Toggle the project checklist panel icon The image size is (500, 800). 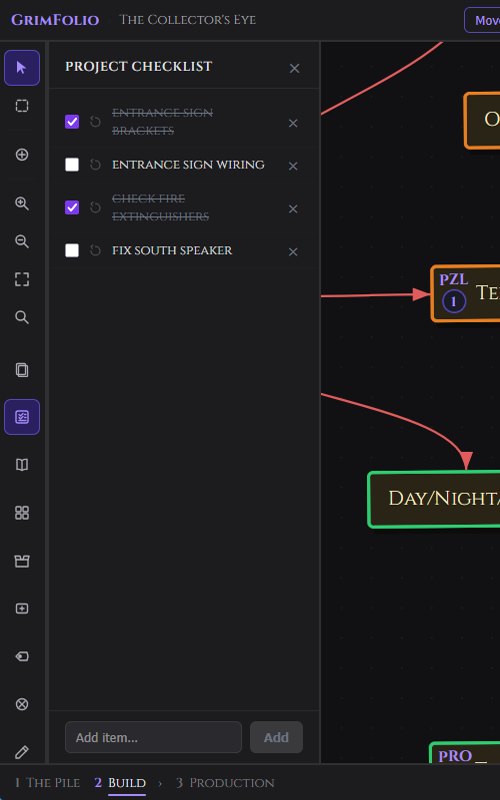(22, 417)
